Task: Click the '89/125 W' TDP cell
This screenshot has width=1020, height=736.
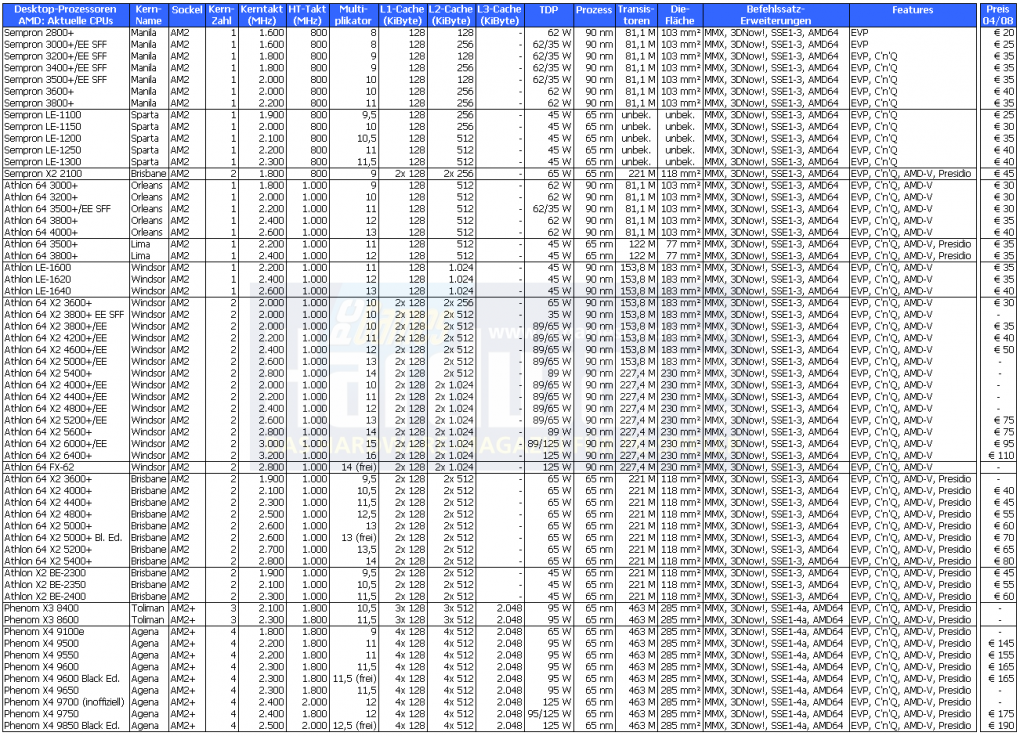Action: click(550, 443)
